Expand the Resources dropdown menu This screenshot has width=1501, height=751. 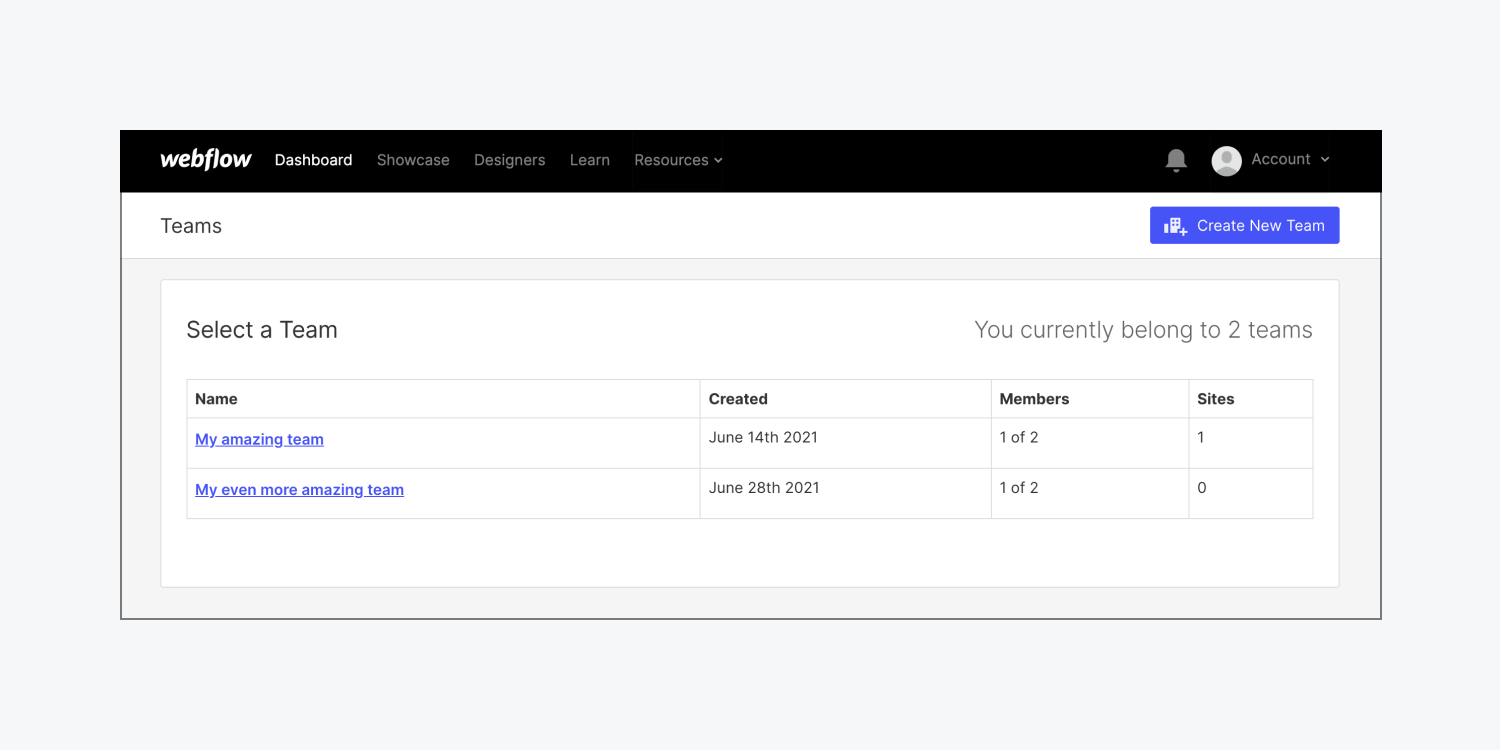(x=678, y=160)
